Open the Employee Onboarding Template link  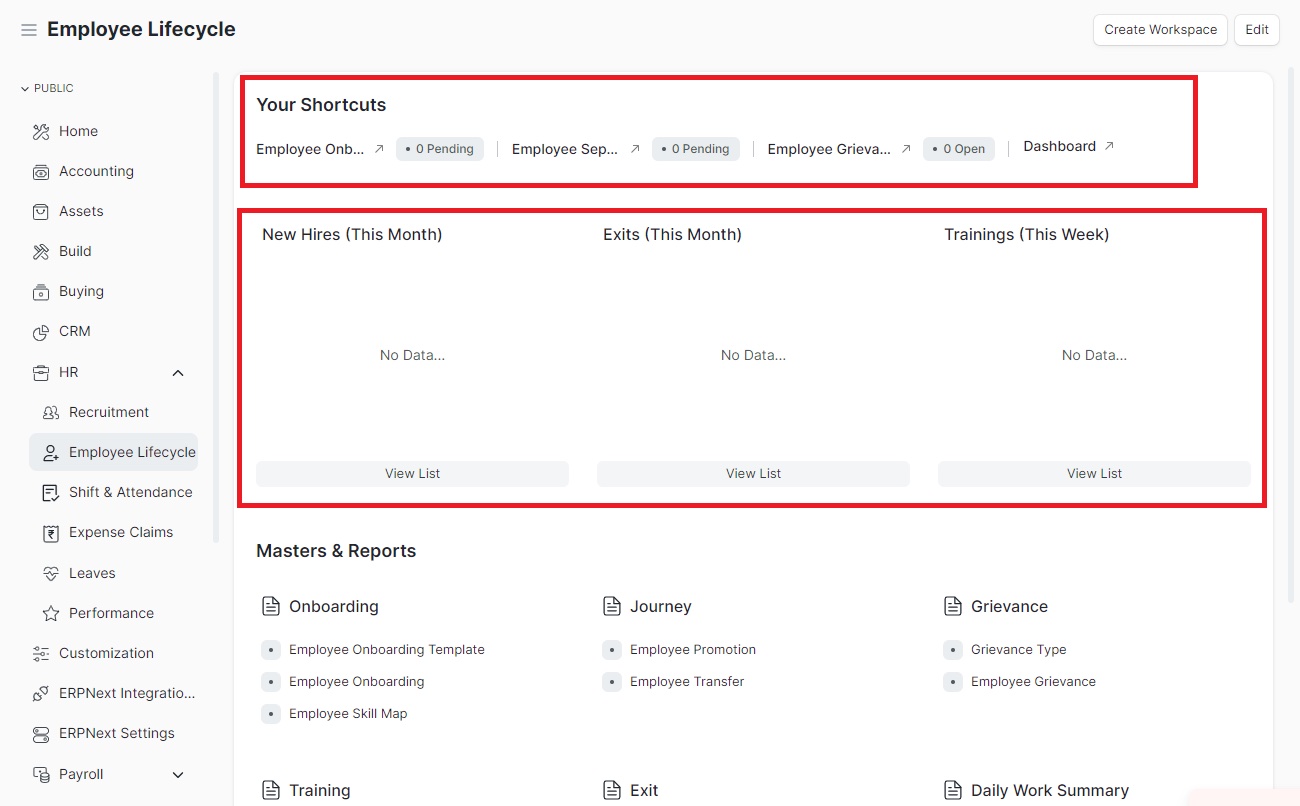click(x=386, y=649)
